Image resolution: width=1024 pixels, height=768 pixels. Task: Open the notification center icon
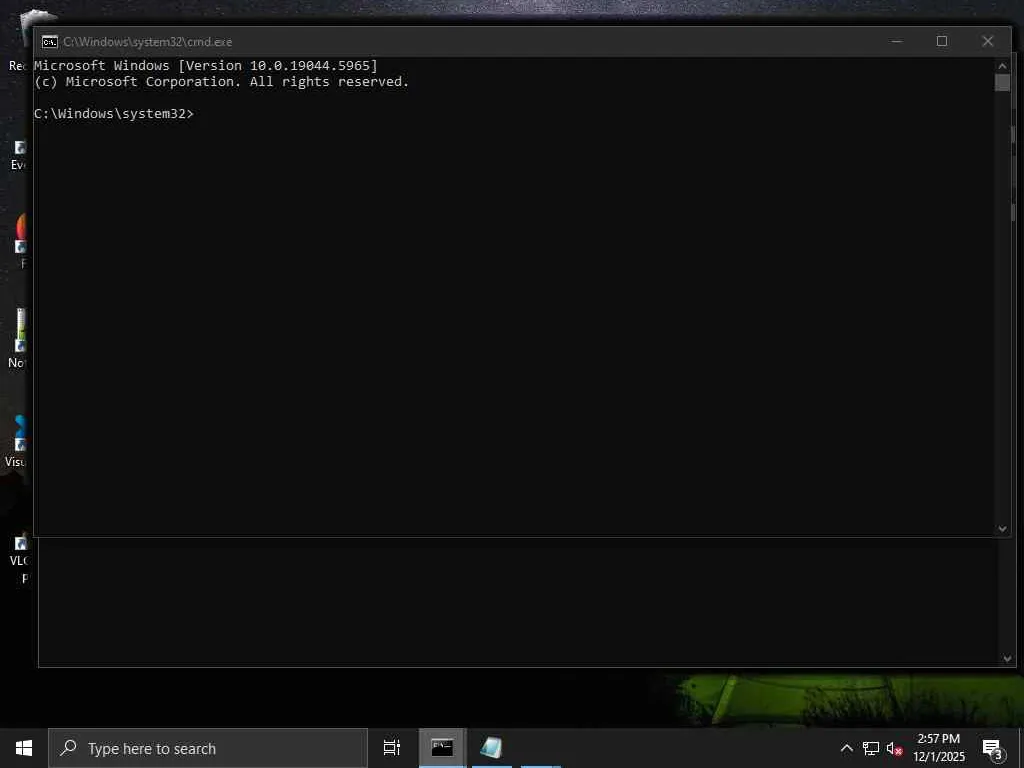click(992, 749)
